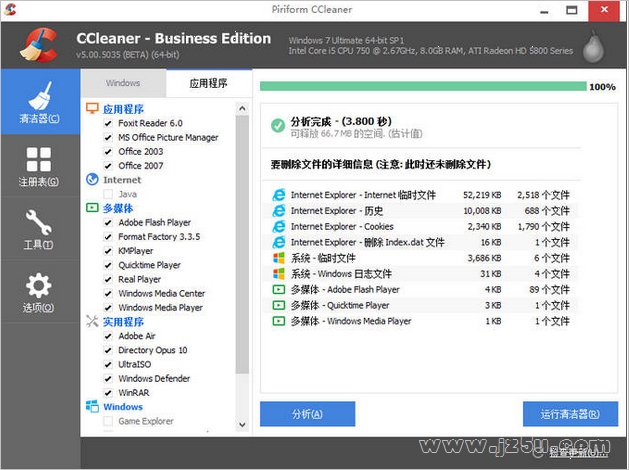
Task: Open the Cleaner (清洁器) section
Action: (40, 101)
